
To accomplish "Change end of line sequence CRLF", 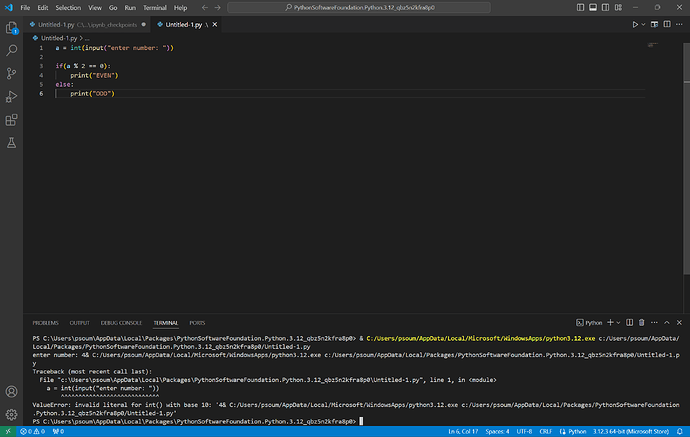I will coord(546,431).
